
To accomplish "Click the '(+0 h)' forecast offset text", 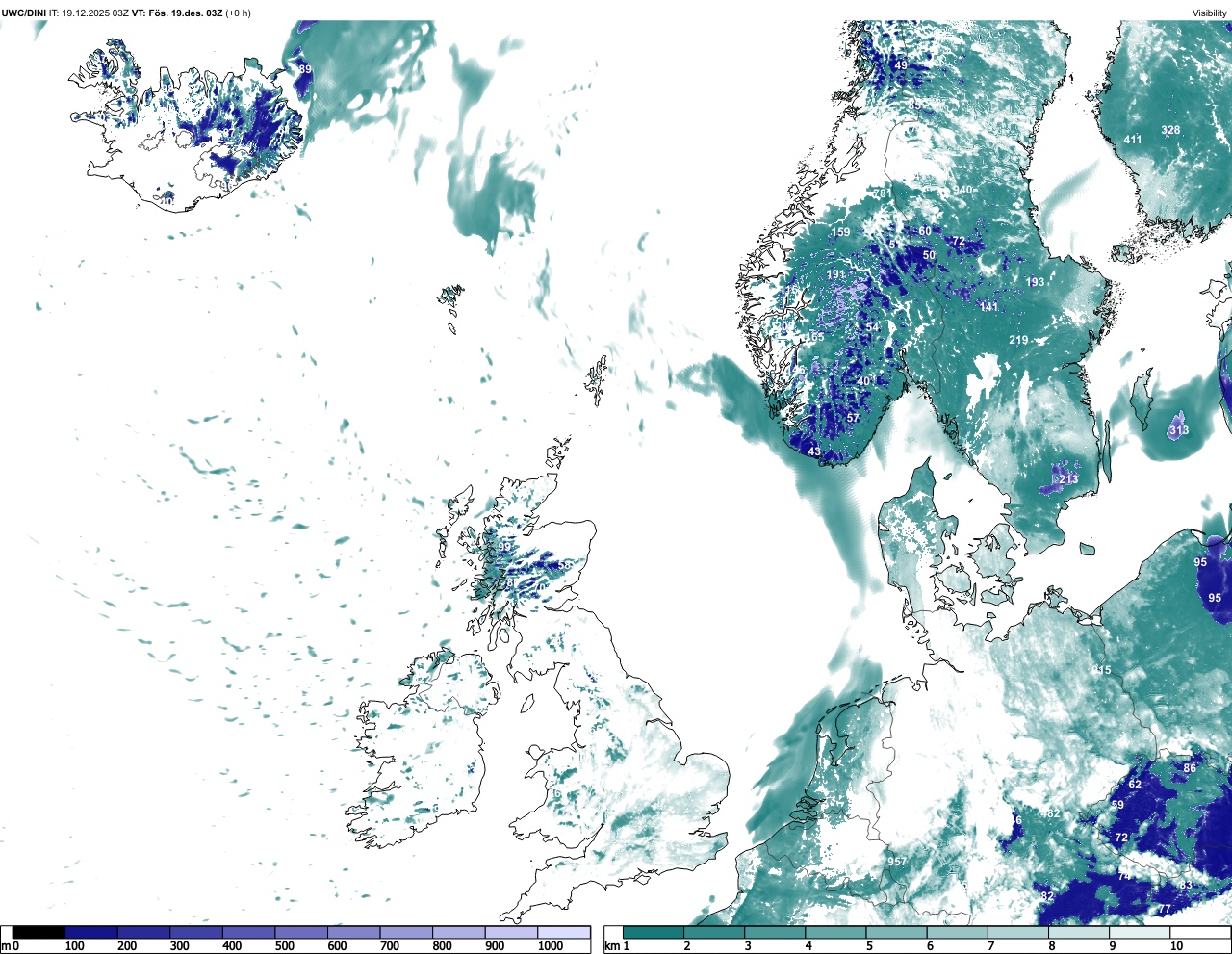I will click(238, 13).
